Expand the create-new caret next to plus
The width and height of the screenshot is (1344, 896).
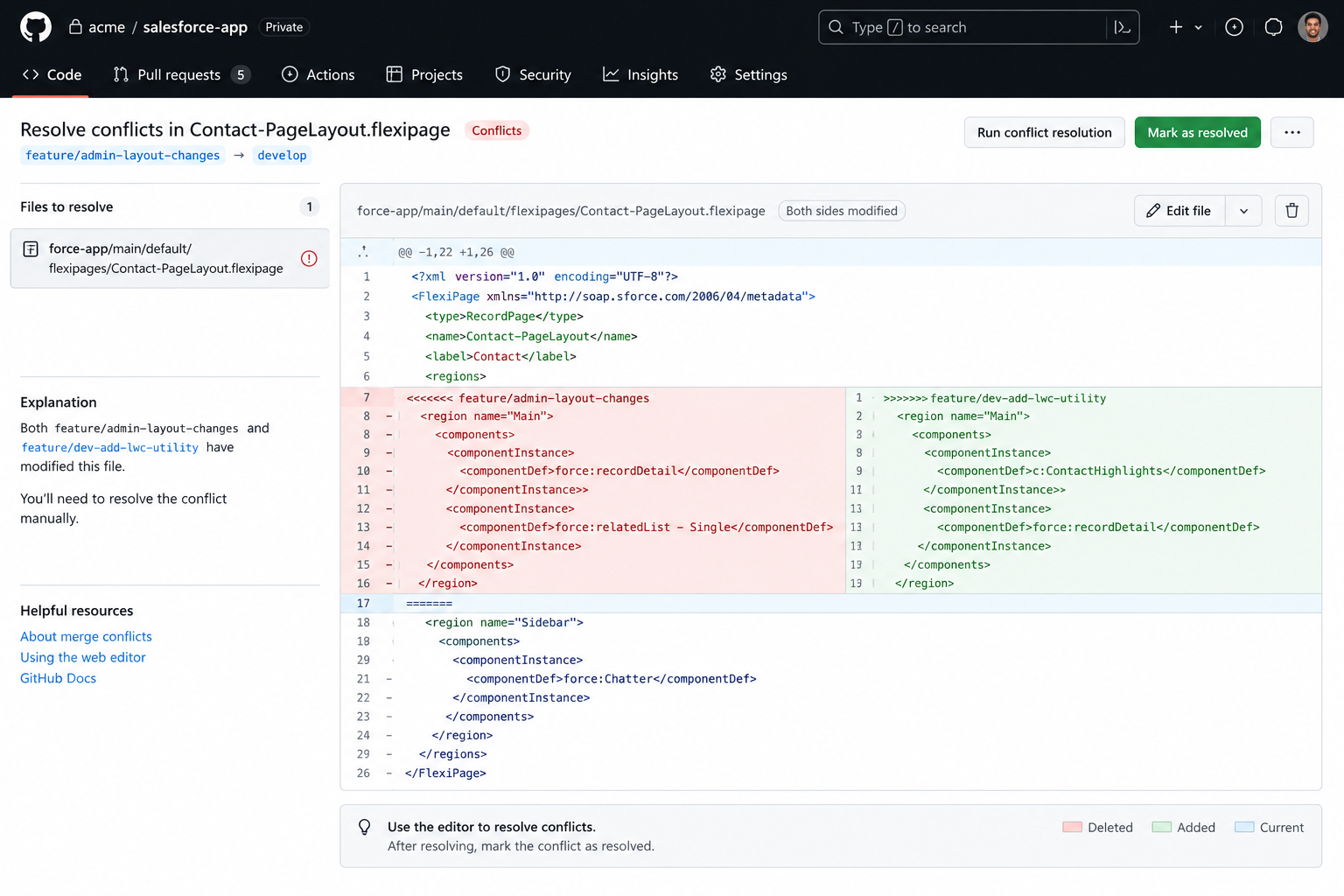click(x=1198, y=27)
